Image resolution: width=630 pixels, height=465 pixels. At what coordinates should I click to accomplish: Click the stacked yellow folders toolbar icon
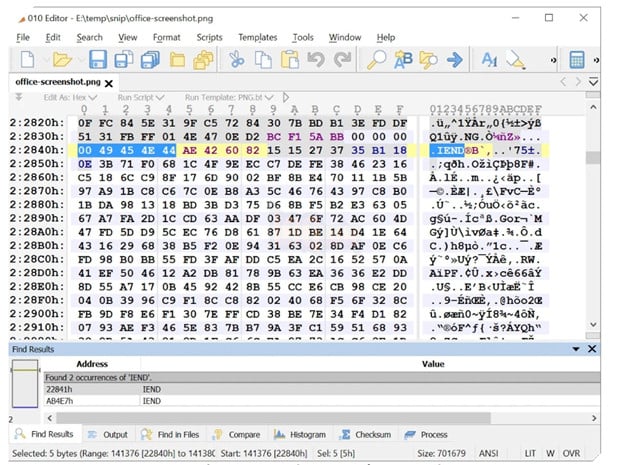click(x=203, y=60)
